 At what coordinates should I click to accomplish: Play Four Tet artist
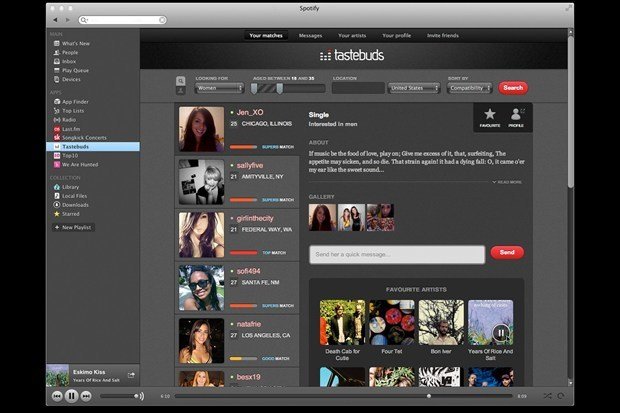pyautogui.click(x=392, y=322)
